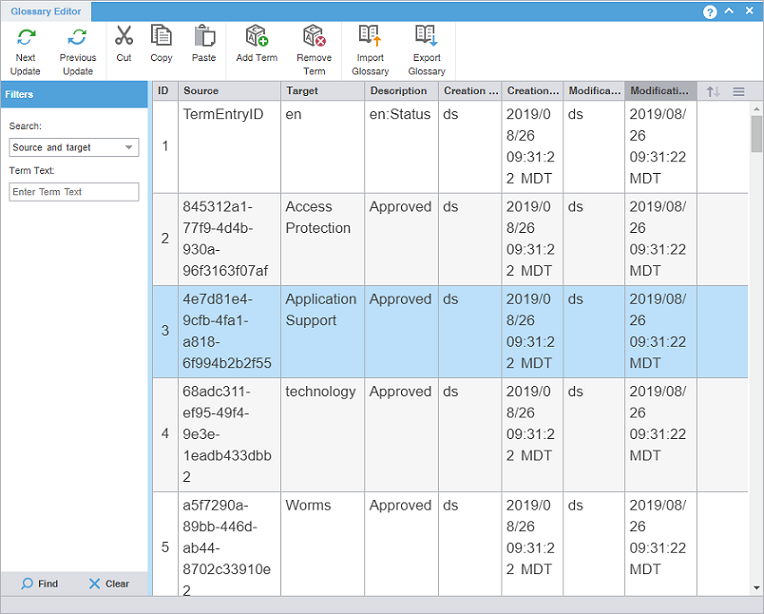Add a new term to glossary
The height and width of the screenshot is (614, 764).
[257, 37]
